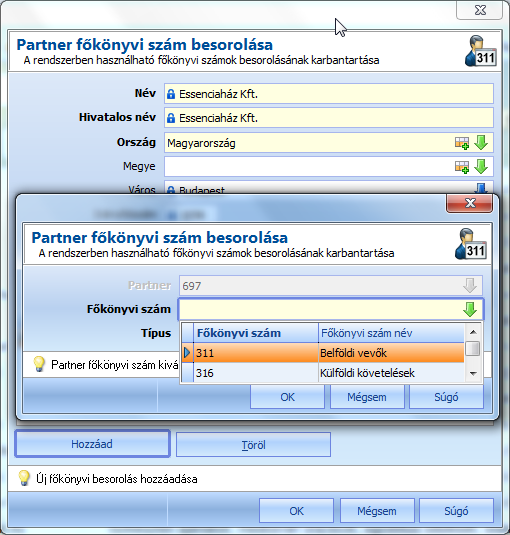Image resolution: width=510 pixels, height=535 pixels.
Task: Click the lightbulb hint icon beside Új főkönyvi besorolás
Action: (24, 478)
